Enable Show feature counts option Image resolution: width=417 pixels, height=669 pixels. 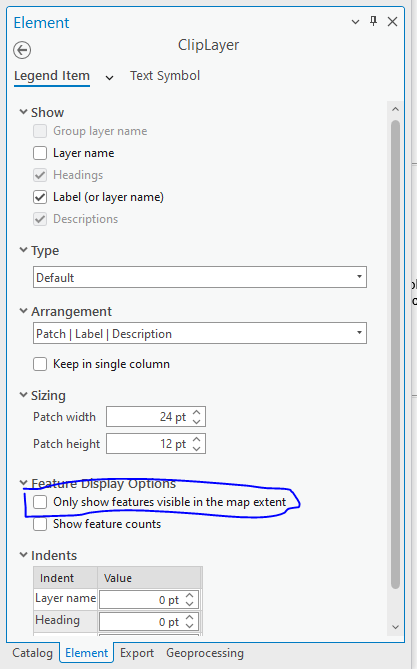pos(40,524)
